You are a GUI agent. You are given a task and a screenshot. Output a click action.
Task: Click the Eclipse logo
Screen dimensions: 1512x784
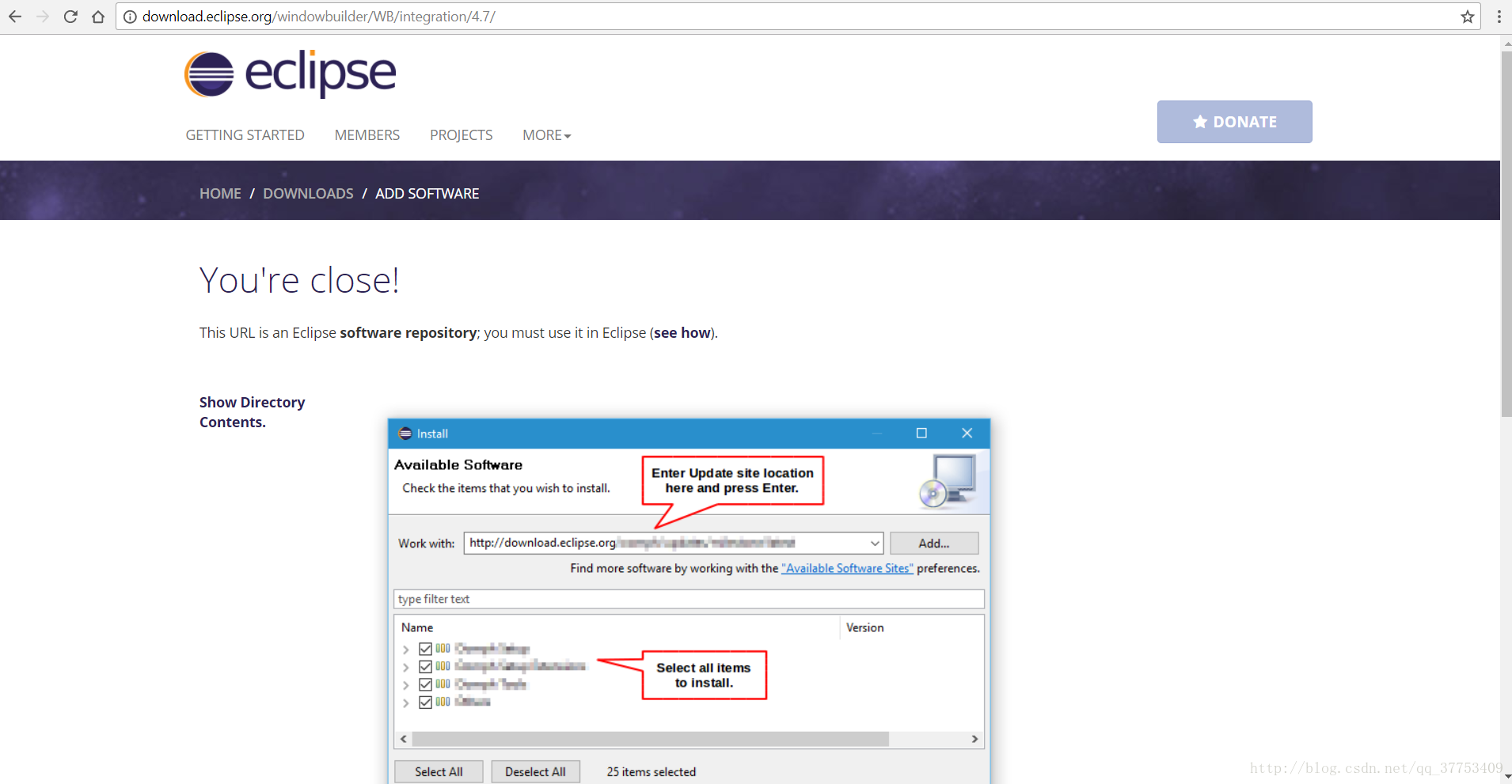290,74
